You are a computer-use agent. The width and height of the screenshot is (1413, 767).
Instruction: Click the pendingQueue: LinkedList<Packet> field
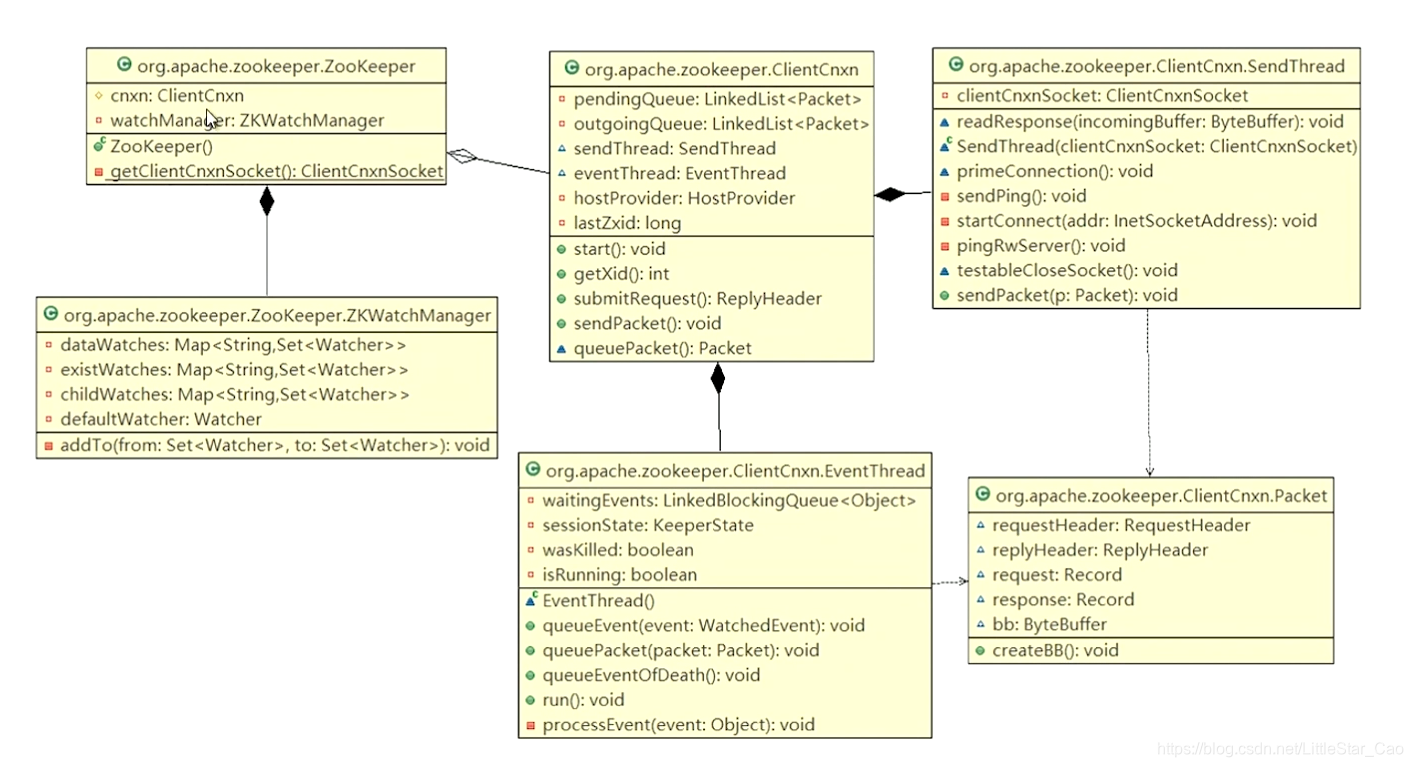pos(717,99)
